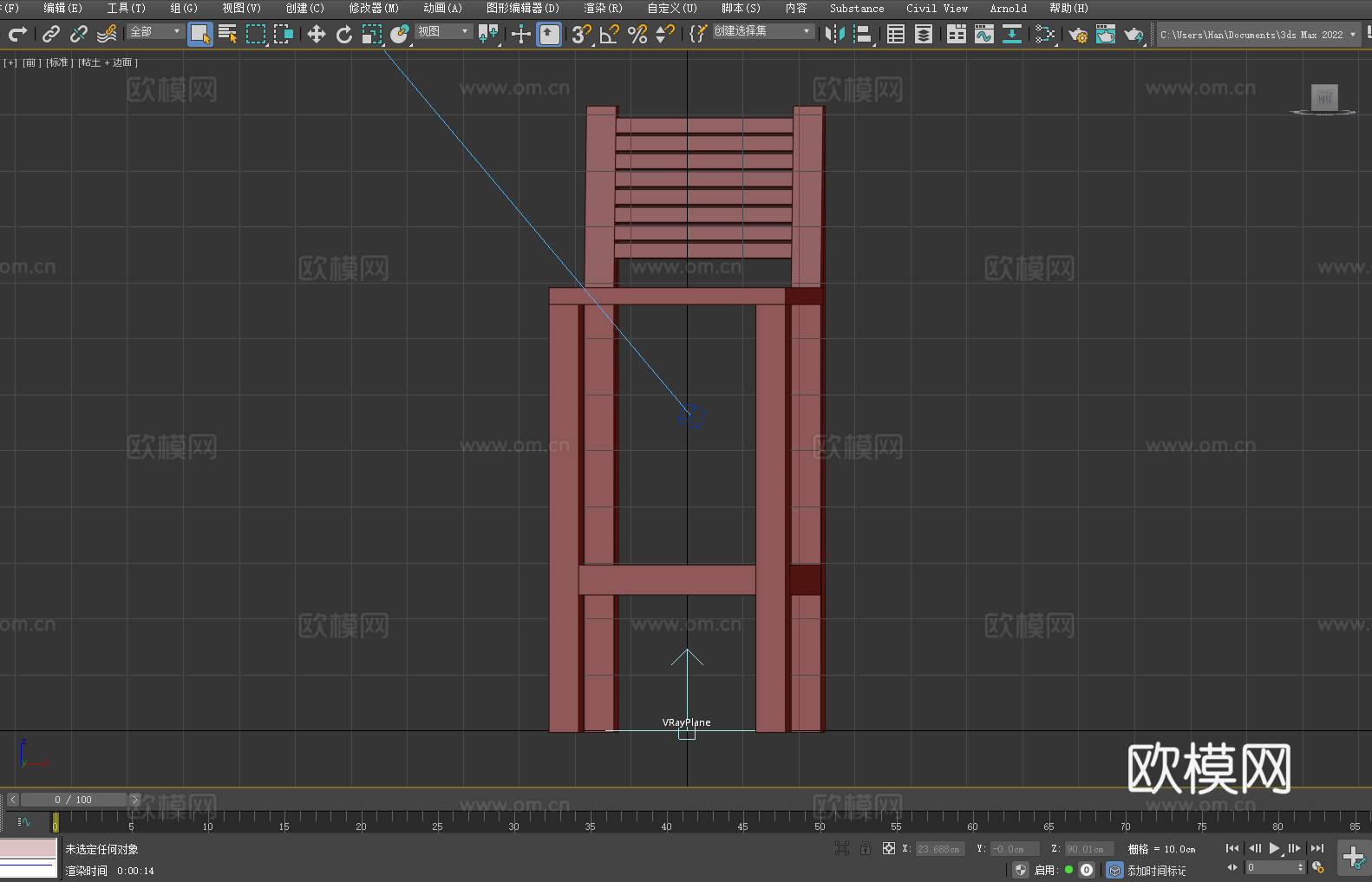
Task: Click the icon with teal download arrow
Action: point(1012,34)
